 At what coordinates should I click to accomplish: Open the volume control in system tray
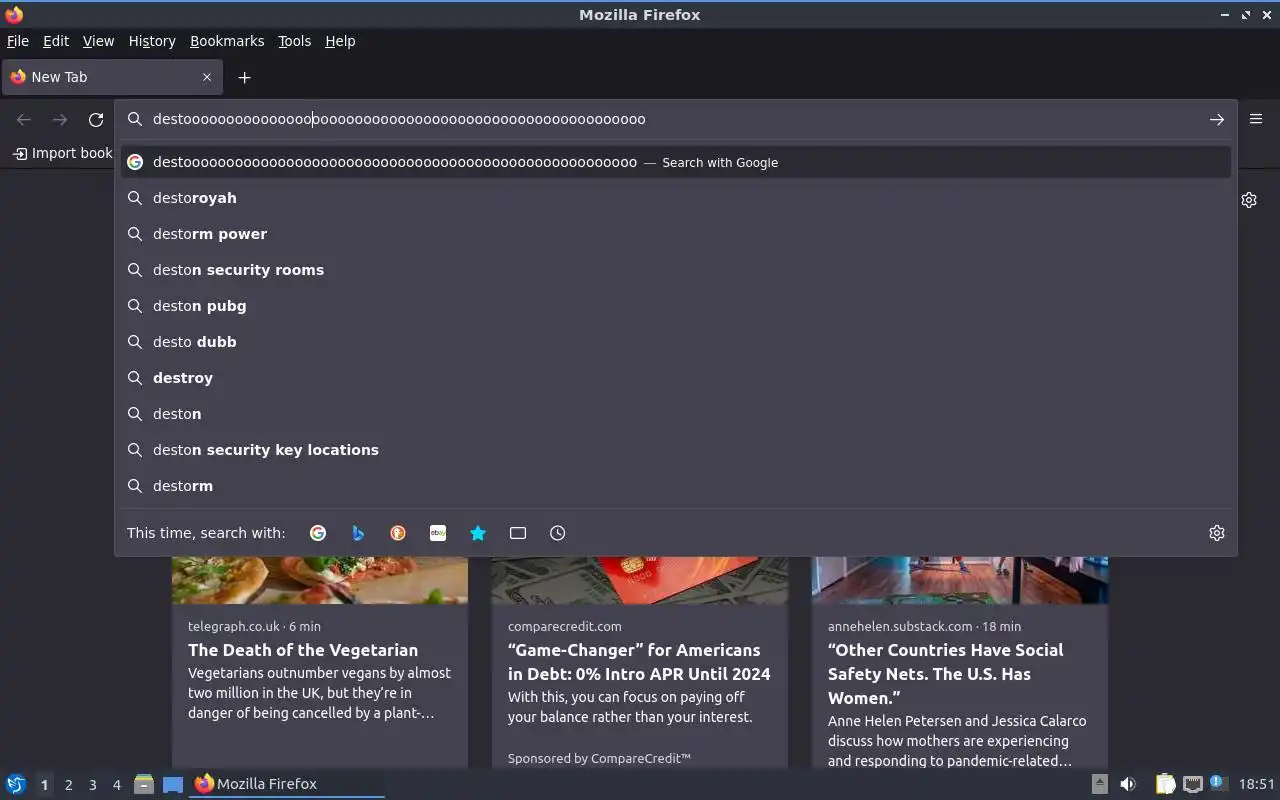pyautogui.click(x=1128, y=784)
